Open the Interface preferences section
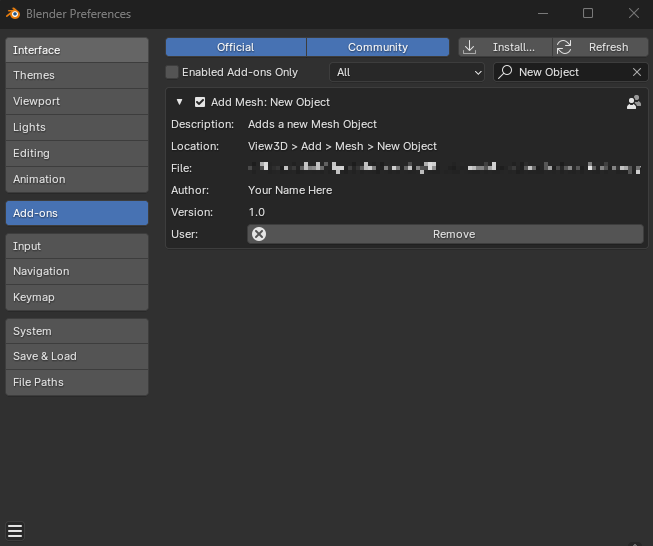The height and width of the screenshot is (546, 653). point(77,50)
